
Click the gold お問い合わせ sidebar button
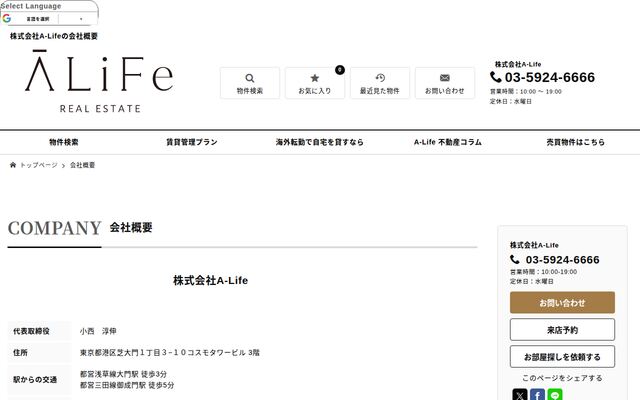pyautogui.click(x=562, y=303)
